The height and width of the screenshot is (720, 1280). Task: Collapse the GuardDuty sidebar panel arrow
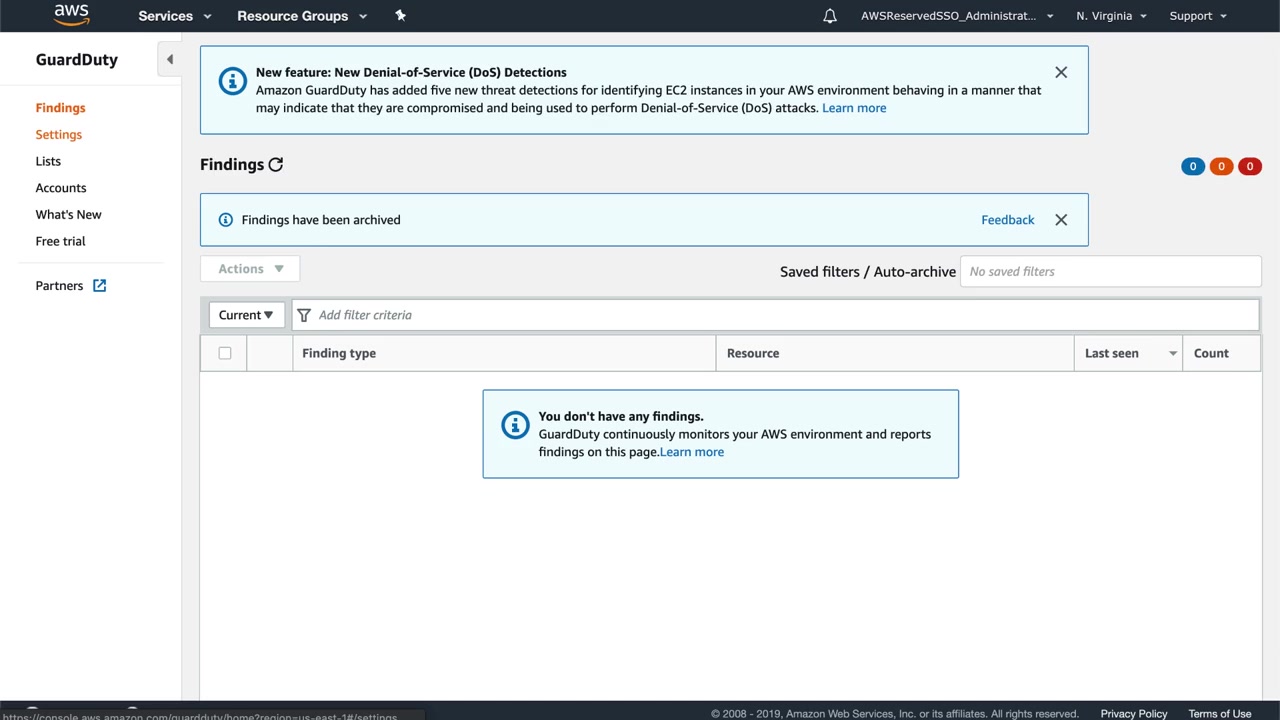(169, 60)
